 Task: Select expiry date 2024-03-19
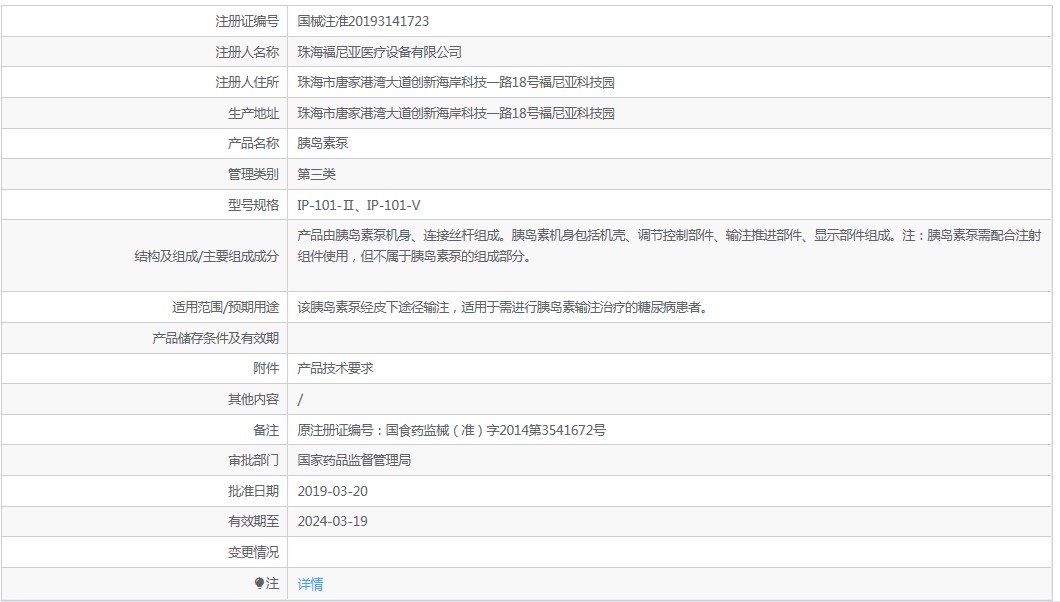pyautogui.click(x=333, y=522)
